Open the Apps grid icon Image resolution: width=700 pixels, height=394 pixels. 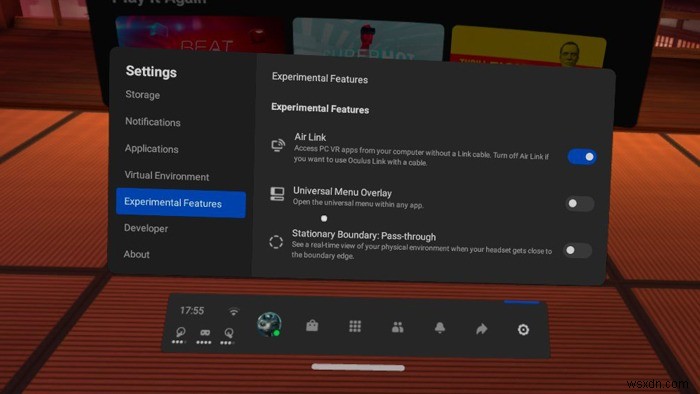(x=355, y=327)
